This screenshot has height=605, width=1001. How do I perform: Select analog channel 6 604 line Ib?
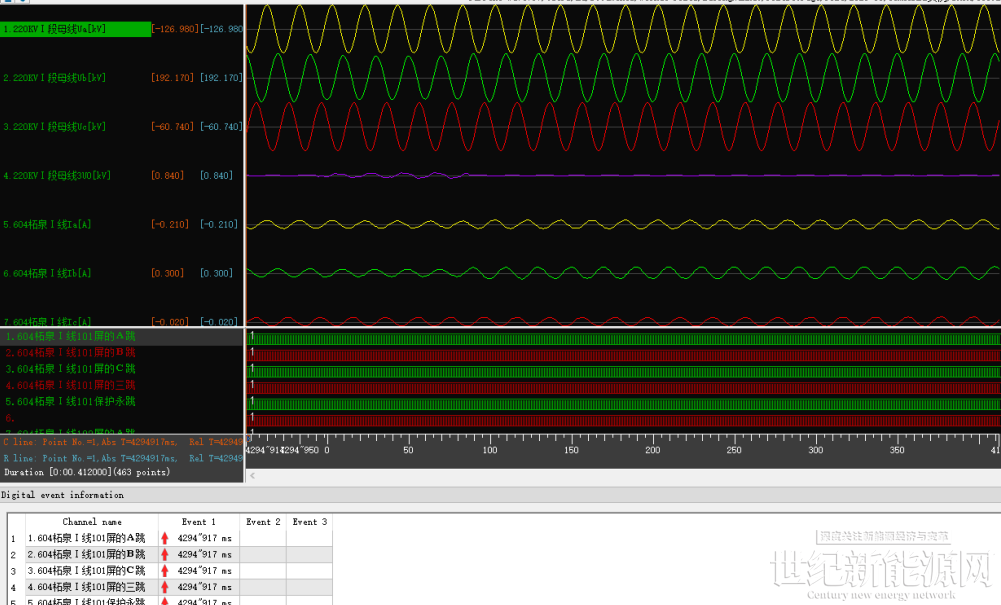48,274
